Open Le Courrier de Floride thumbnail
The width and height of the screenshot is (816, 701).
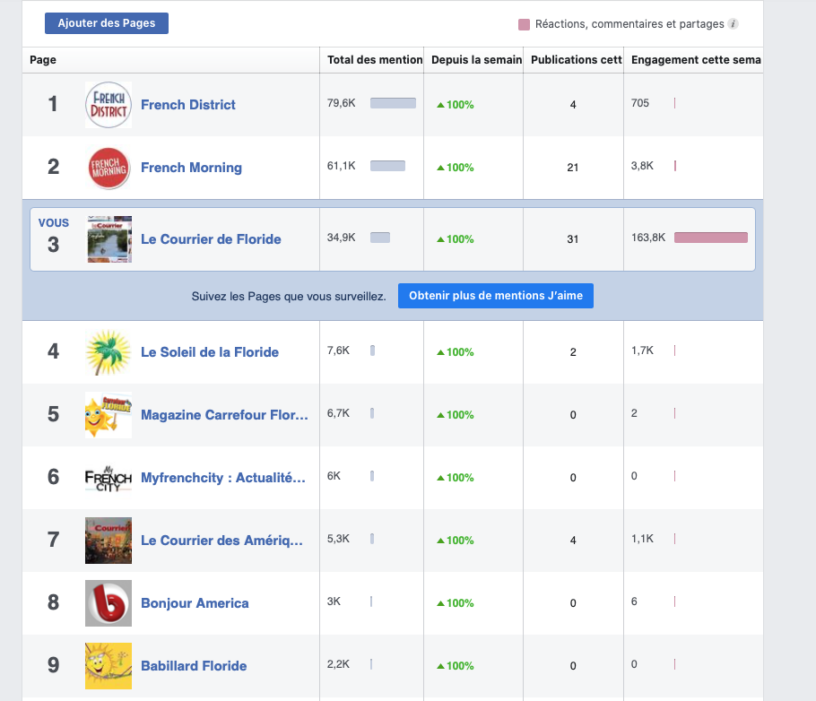(109, 239)
